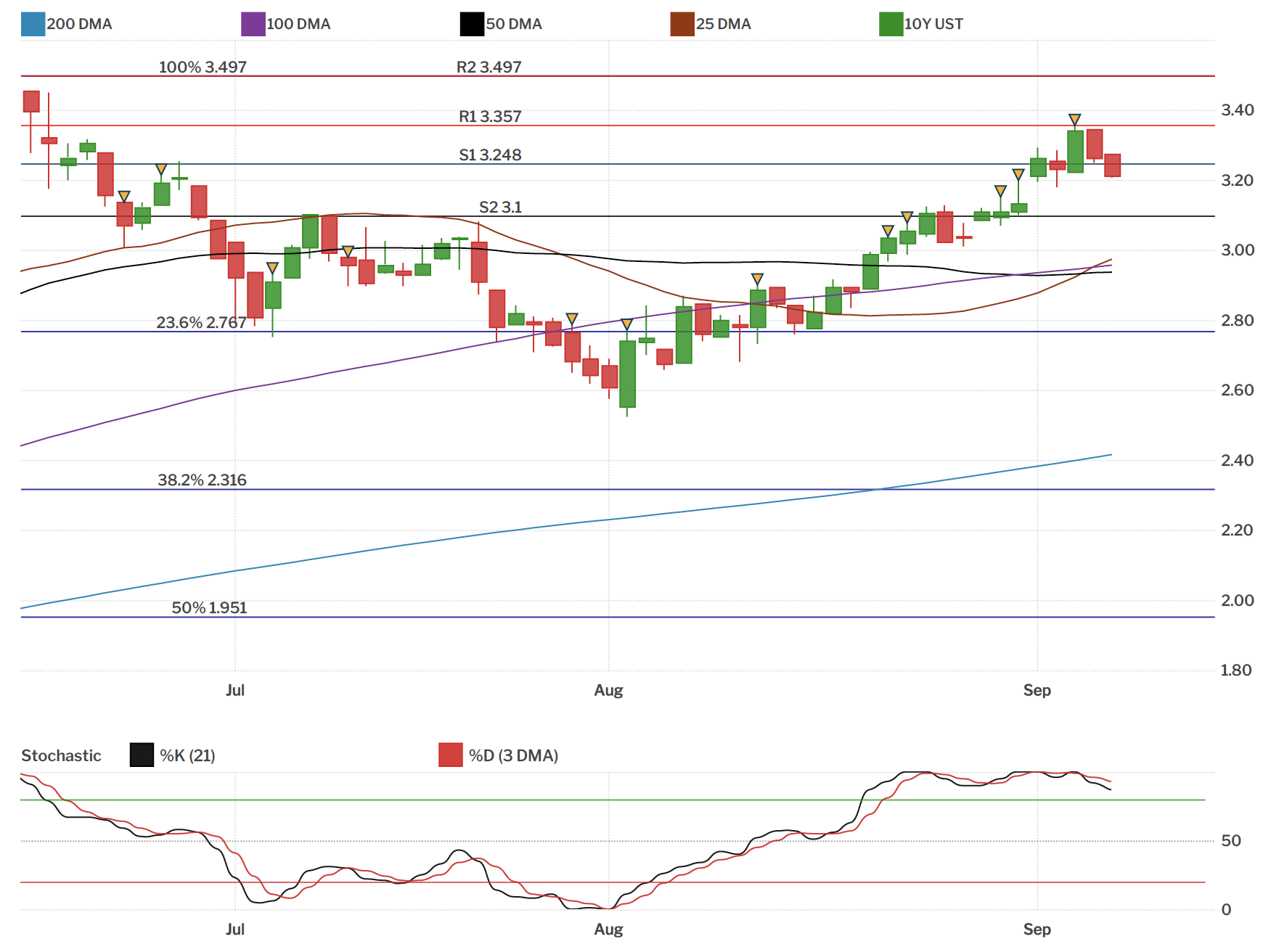Click the triangle marker above the September high candle
This screenshot has height=952, width=1279.
[1075, 120]
